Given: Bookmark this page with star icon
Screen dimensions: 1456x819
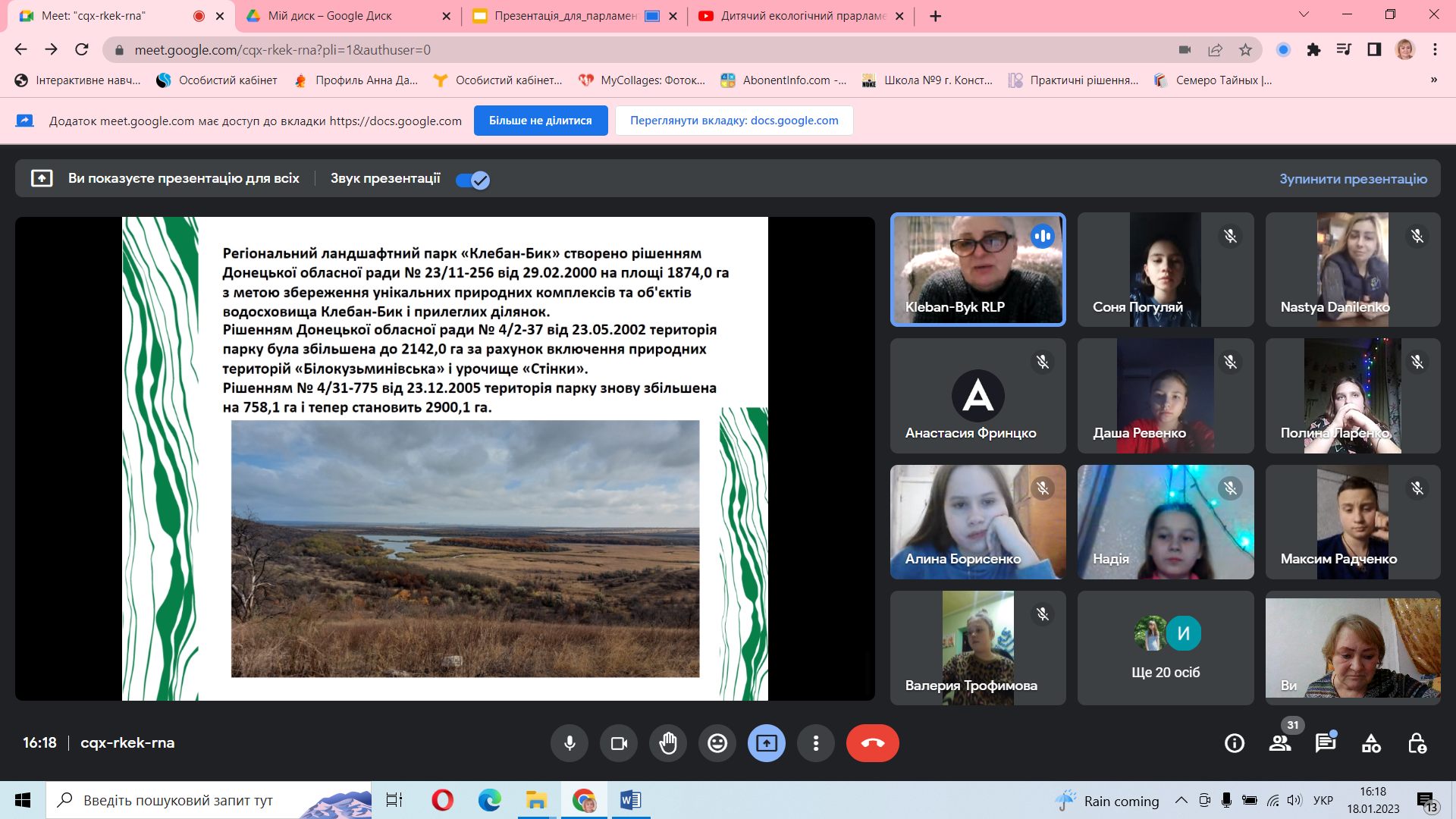Looking at the screenshot, I should pyautogui.click(x=1245, y=49).
